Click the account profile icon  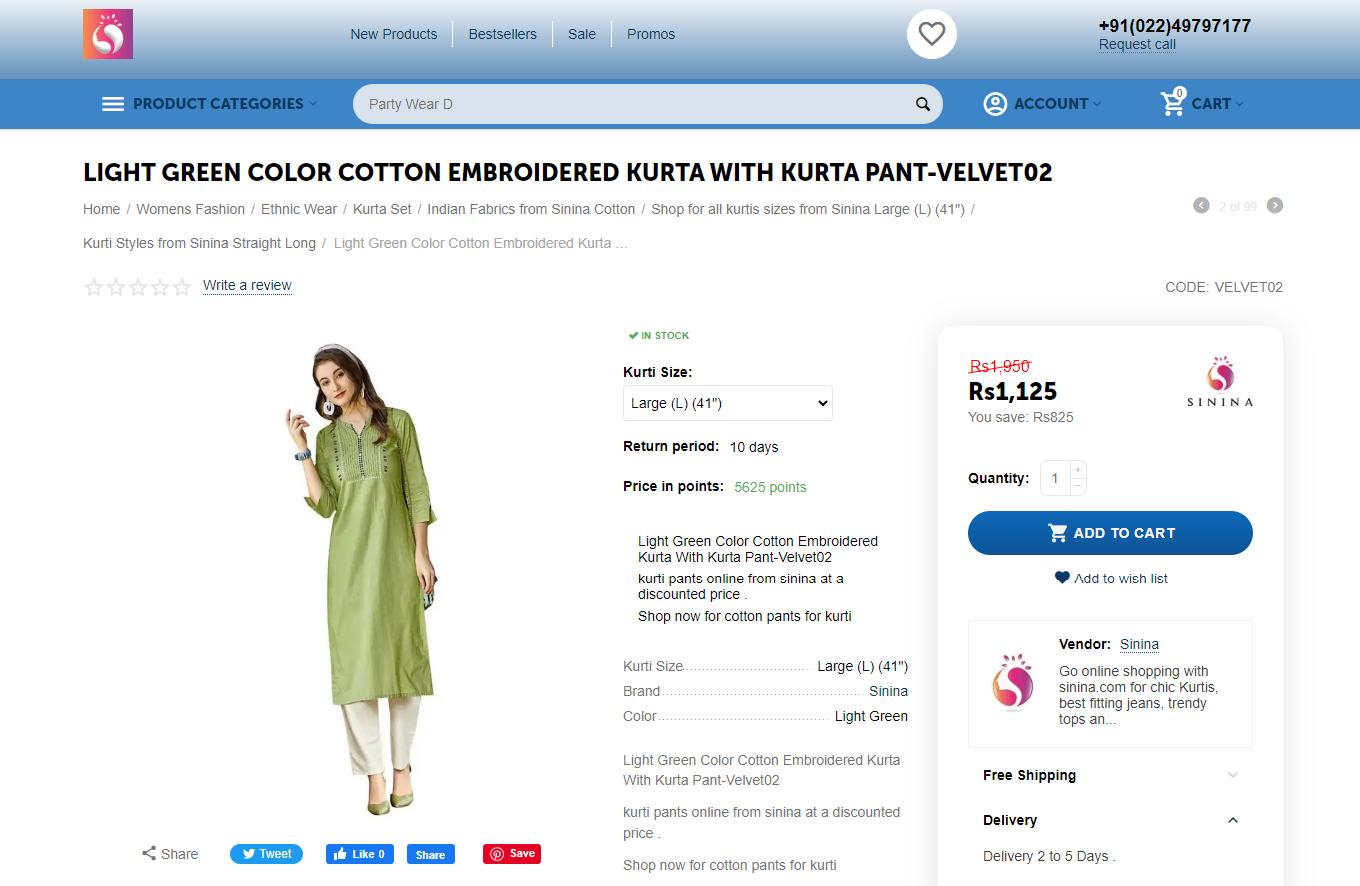tap(995, 104)
